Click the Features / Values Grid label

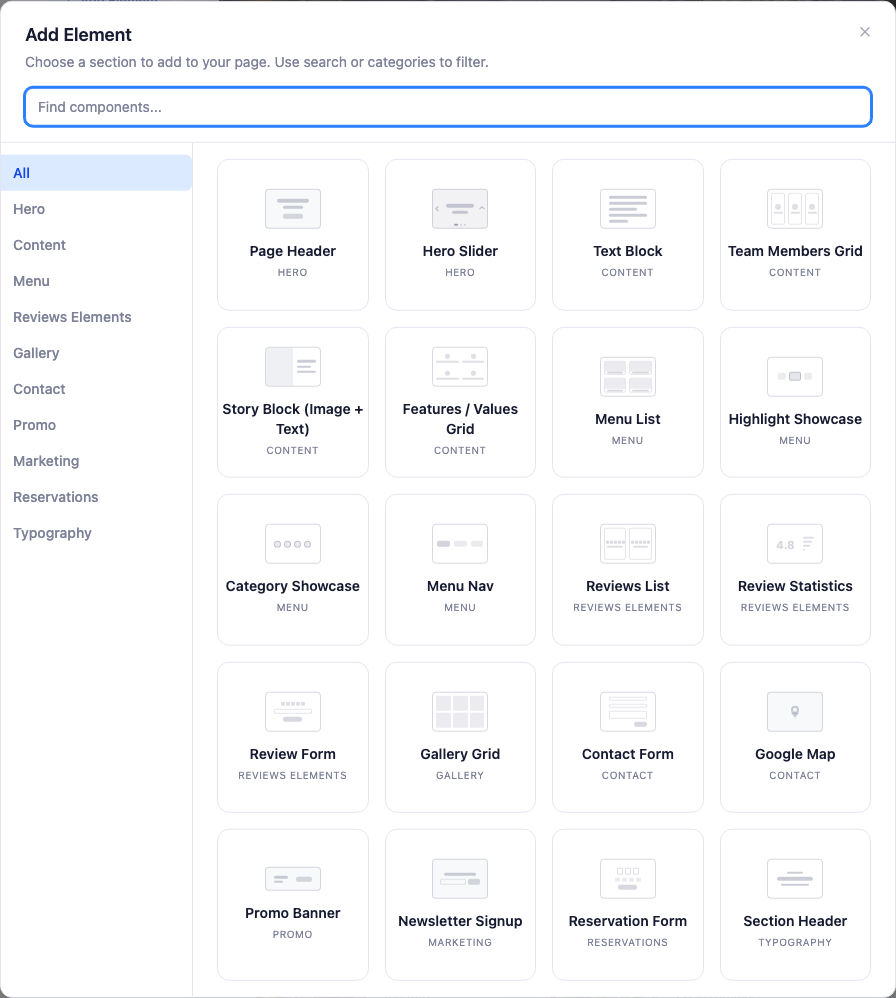460,419
